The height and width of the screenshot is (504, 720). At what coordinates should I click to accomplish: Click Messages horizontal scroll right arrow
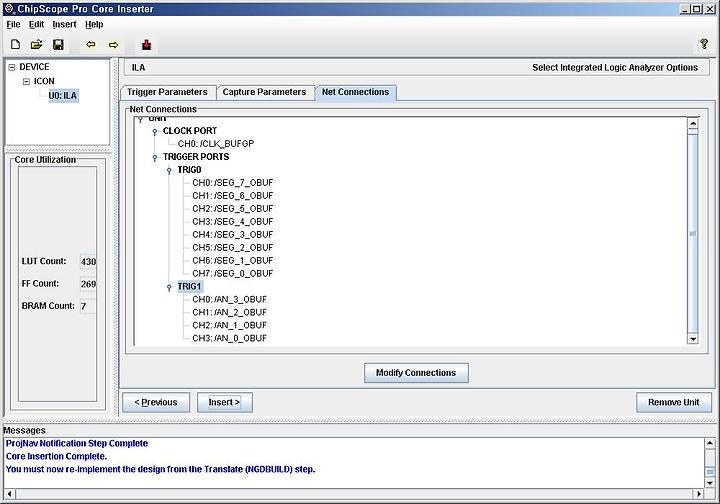[x=698, y=494]
